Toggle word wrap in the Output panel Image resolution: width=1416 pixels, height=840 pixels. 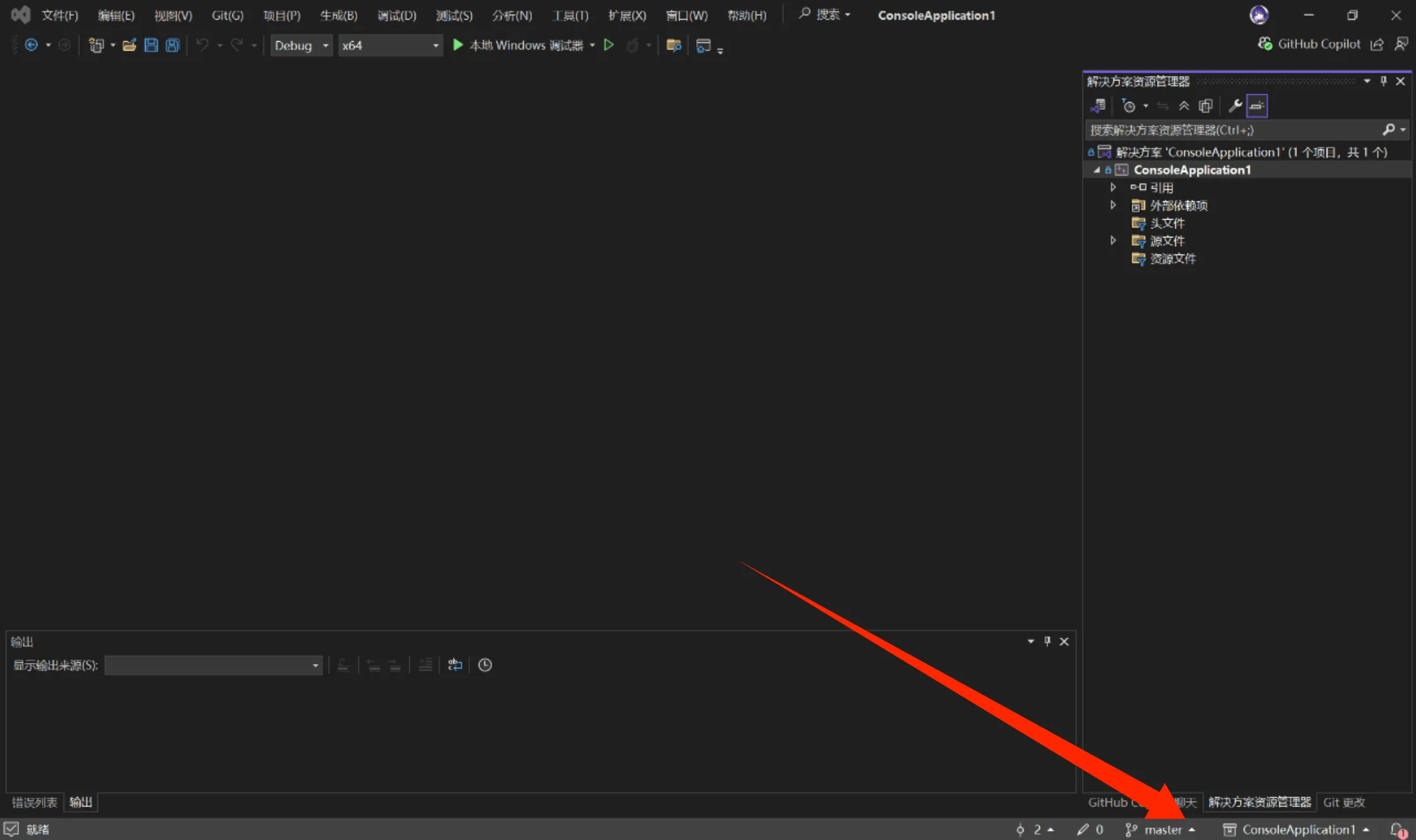tap(455, 665)
